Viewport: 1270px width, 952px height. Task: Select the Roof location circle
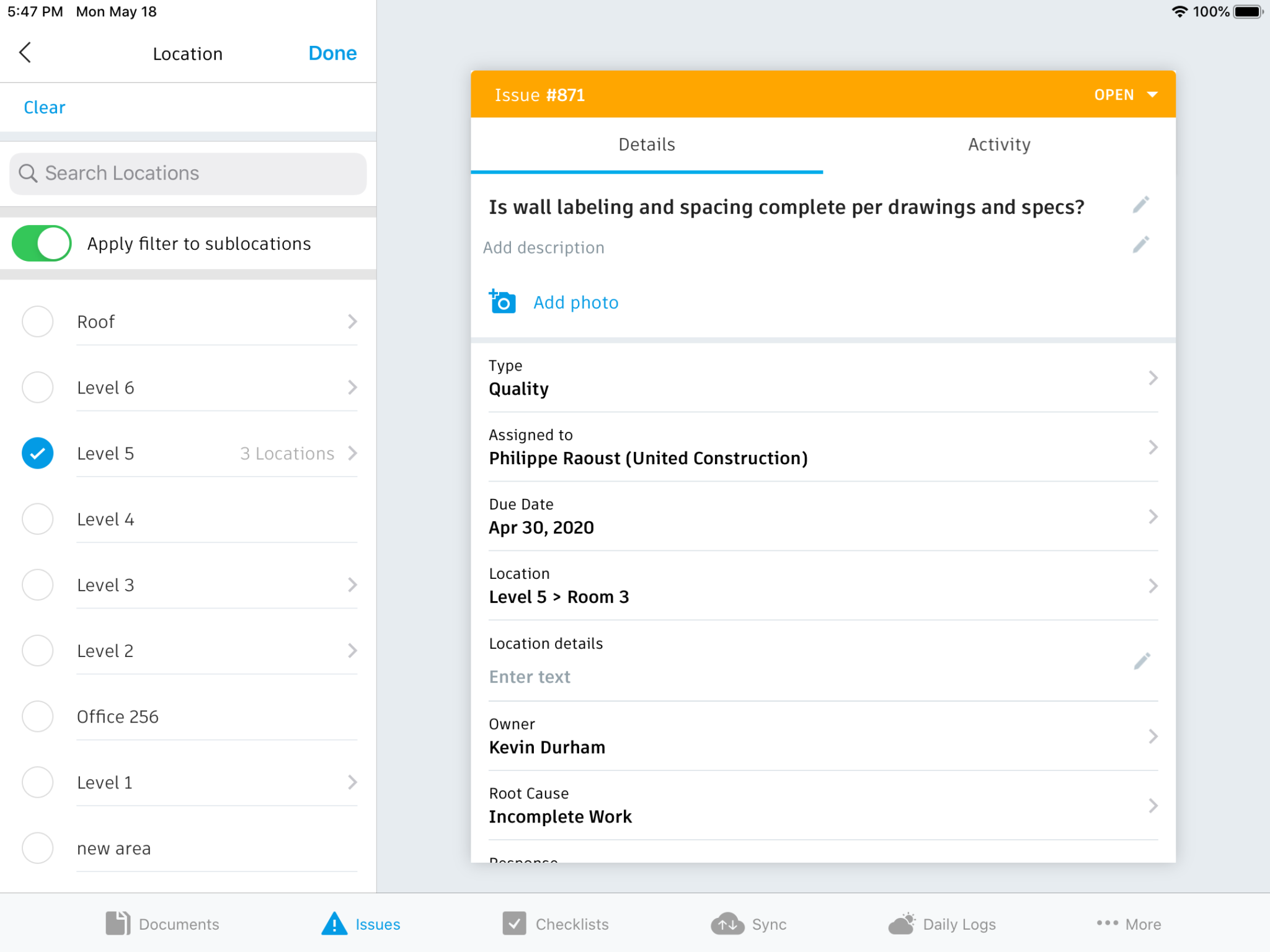pyautogui.click(x=37, y=321)
